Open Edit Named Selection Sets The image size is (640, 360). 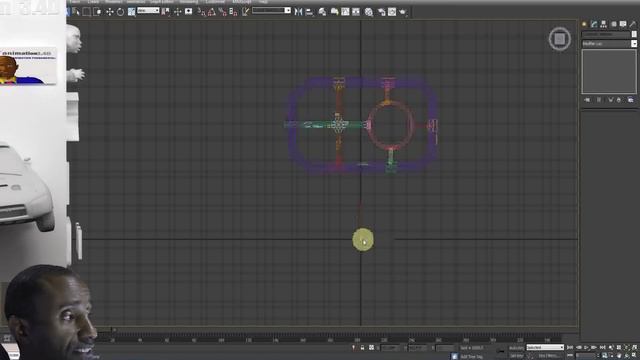click(x=245, y=12)
